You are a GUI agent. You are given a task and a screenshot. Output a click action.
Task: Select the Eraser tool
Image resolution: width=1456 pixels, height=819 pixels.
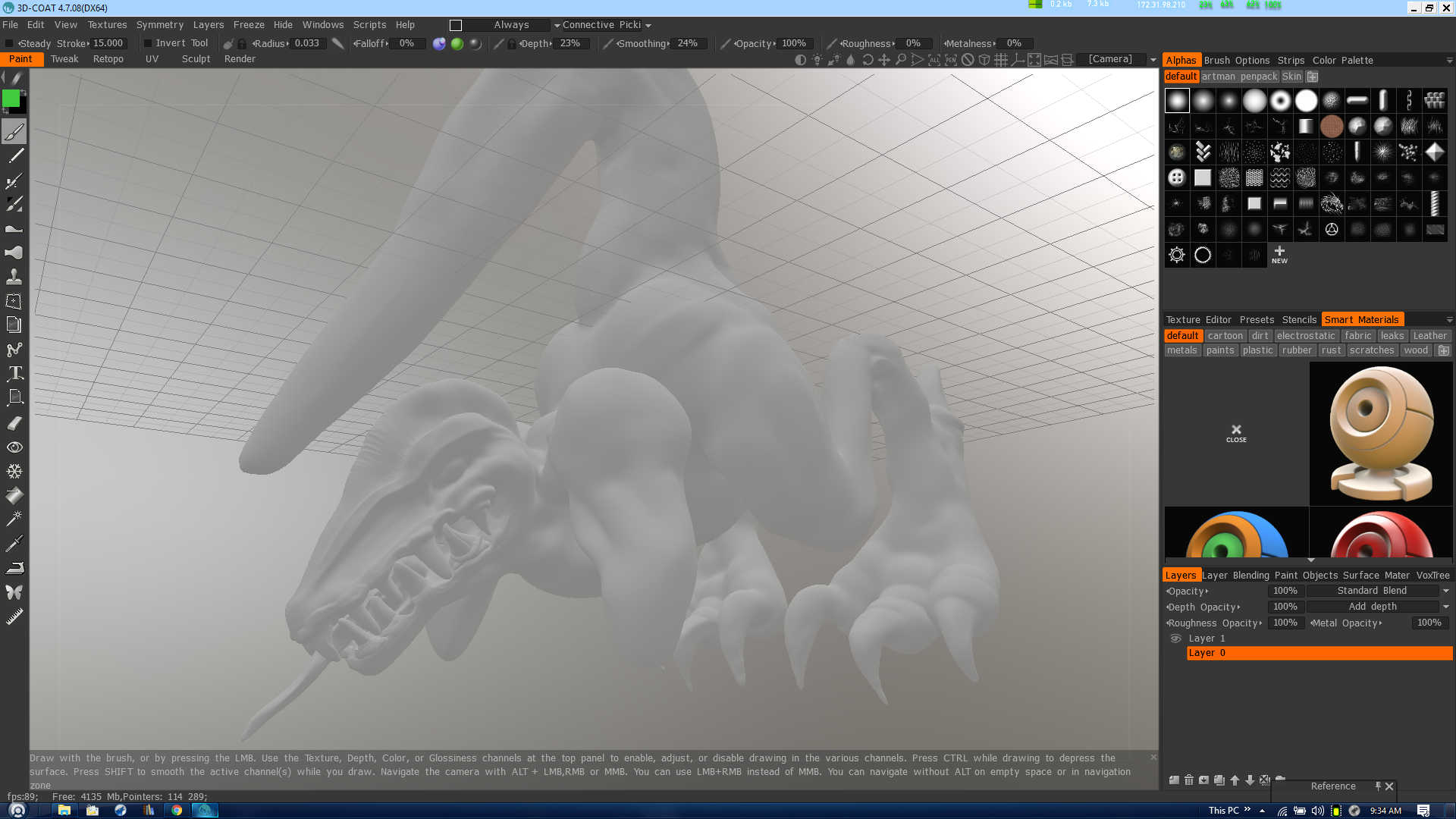14,423
